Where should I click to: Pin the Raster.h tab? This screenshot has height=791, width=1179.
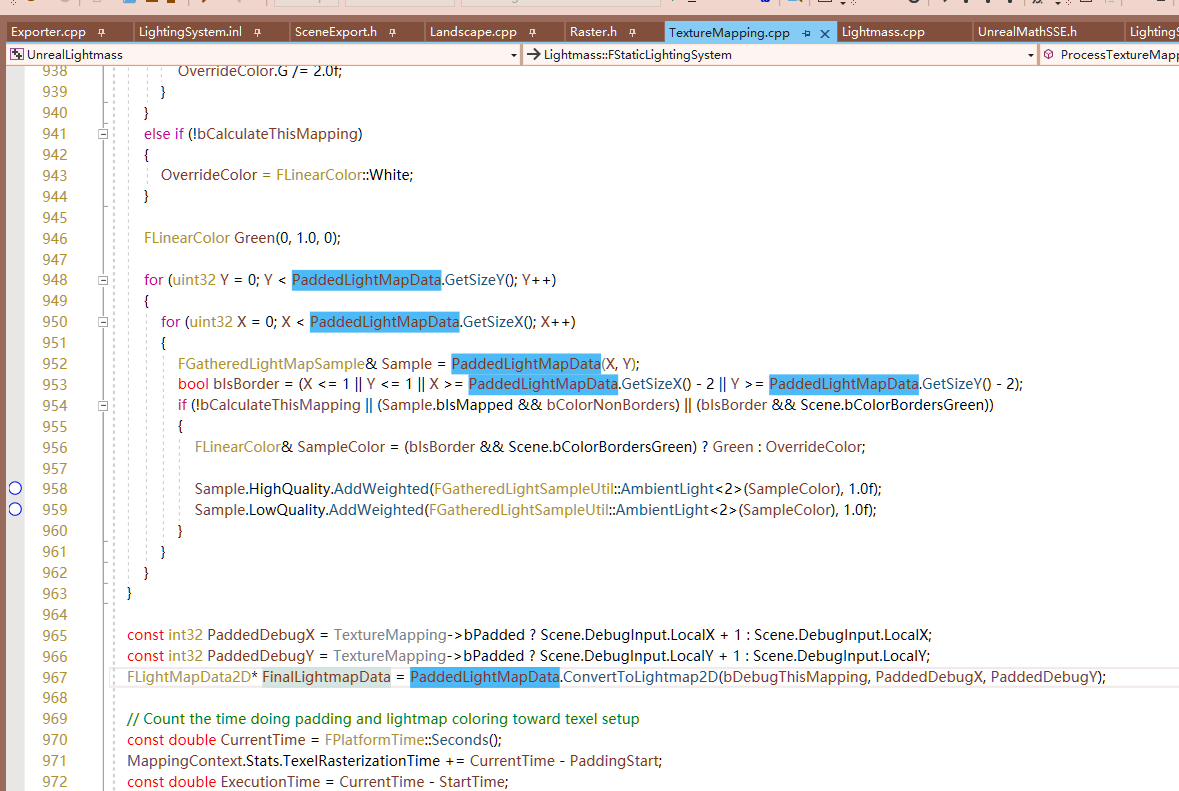[x=632, y=32]
